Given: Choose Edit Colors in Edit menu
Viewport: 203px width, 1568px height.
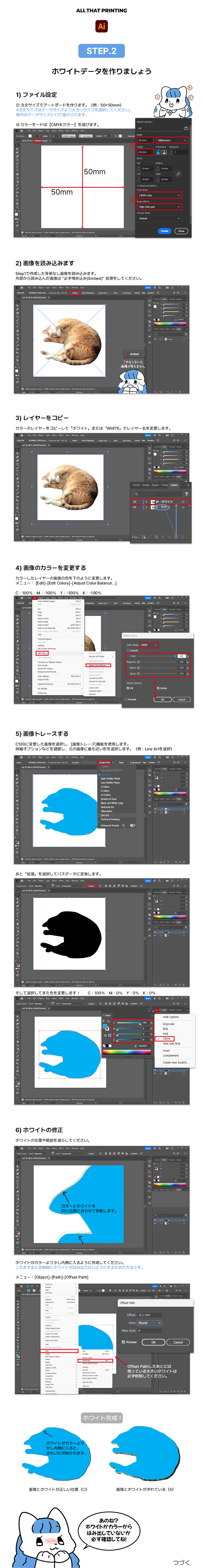Looking at the screenshot, I should 42,653.
